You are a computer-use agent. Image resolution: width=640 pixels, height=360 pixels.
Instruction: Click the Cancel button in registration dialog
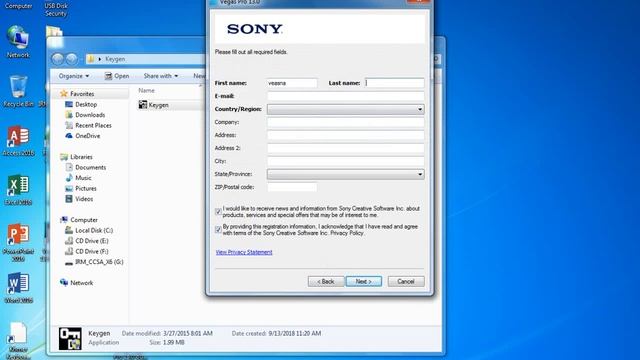(406, 282)
